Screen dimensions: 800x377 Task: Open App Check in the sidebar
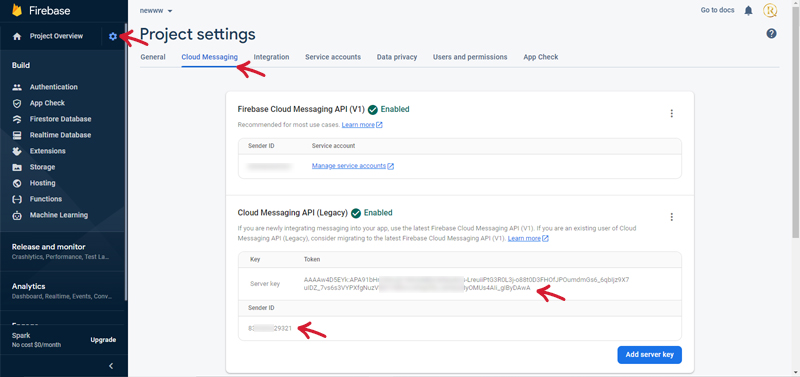47,103
